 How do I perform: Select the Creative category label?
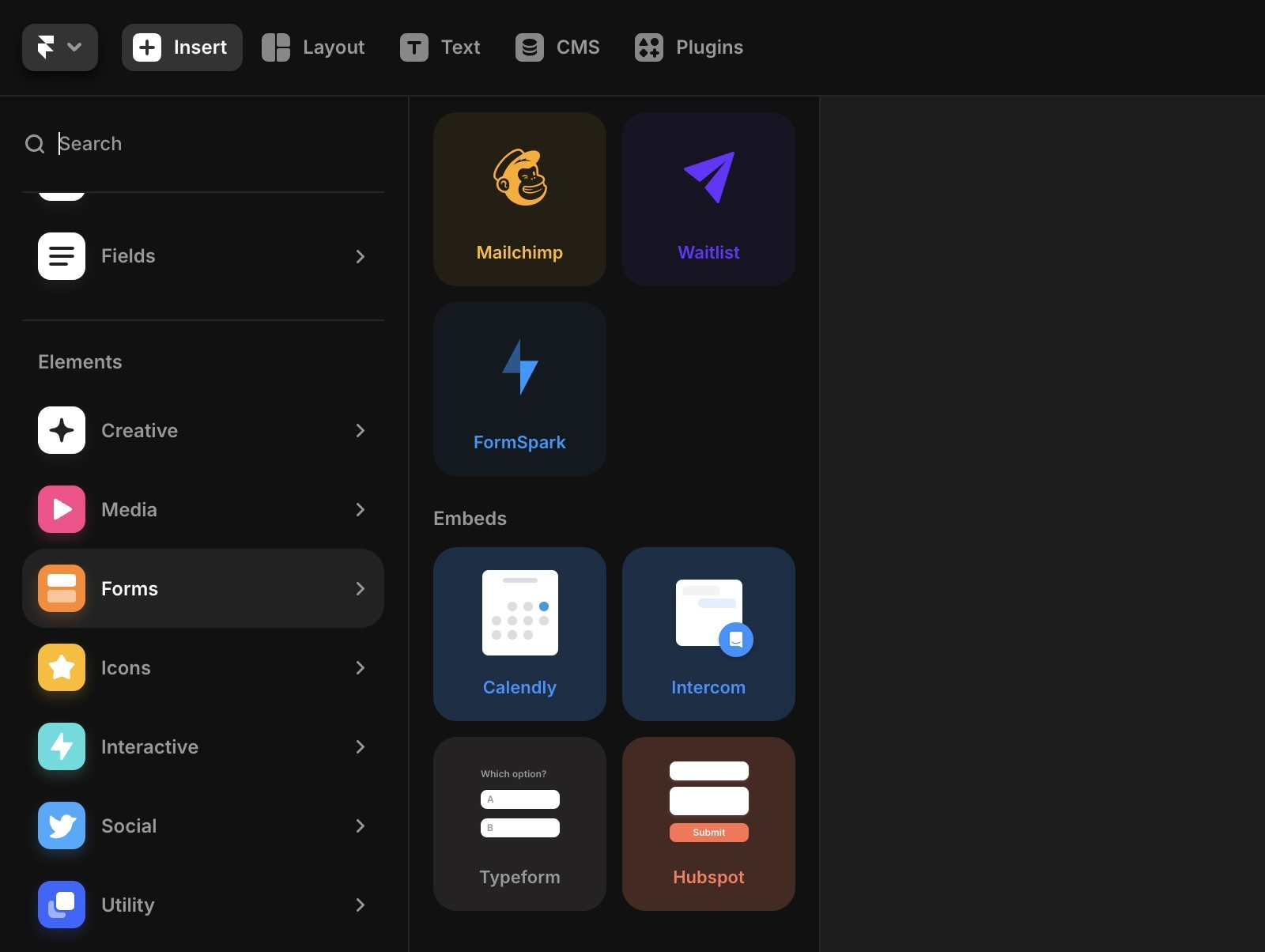139,430
